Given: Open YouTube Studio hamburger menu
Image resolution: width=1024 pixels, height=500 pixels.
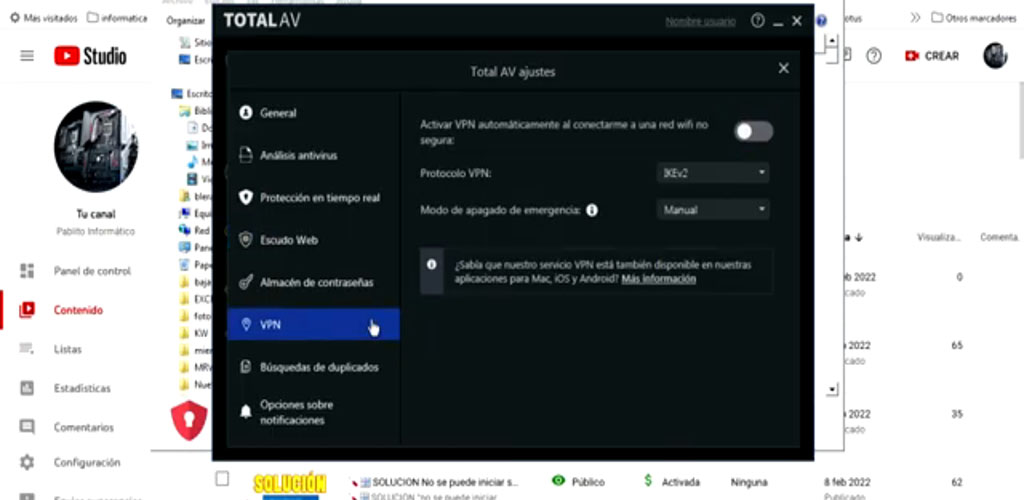Looking at the screenshot, I should 27,56.
